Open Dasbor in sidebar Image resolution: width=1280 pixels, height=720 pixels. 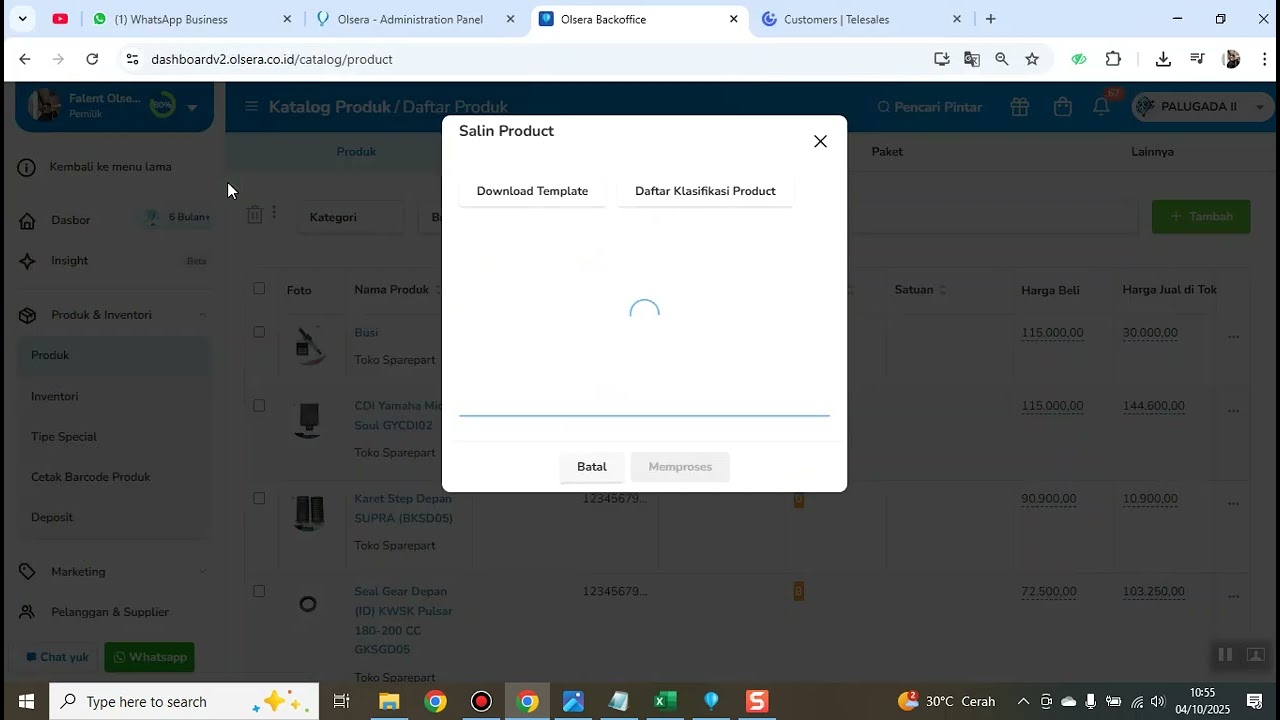(x=70, y=220)
